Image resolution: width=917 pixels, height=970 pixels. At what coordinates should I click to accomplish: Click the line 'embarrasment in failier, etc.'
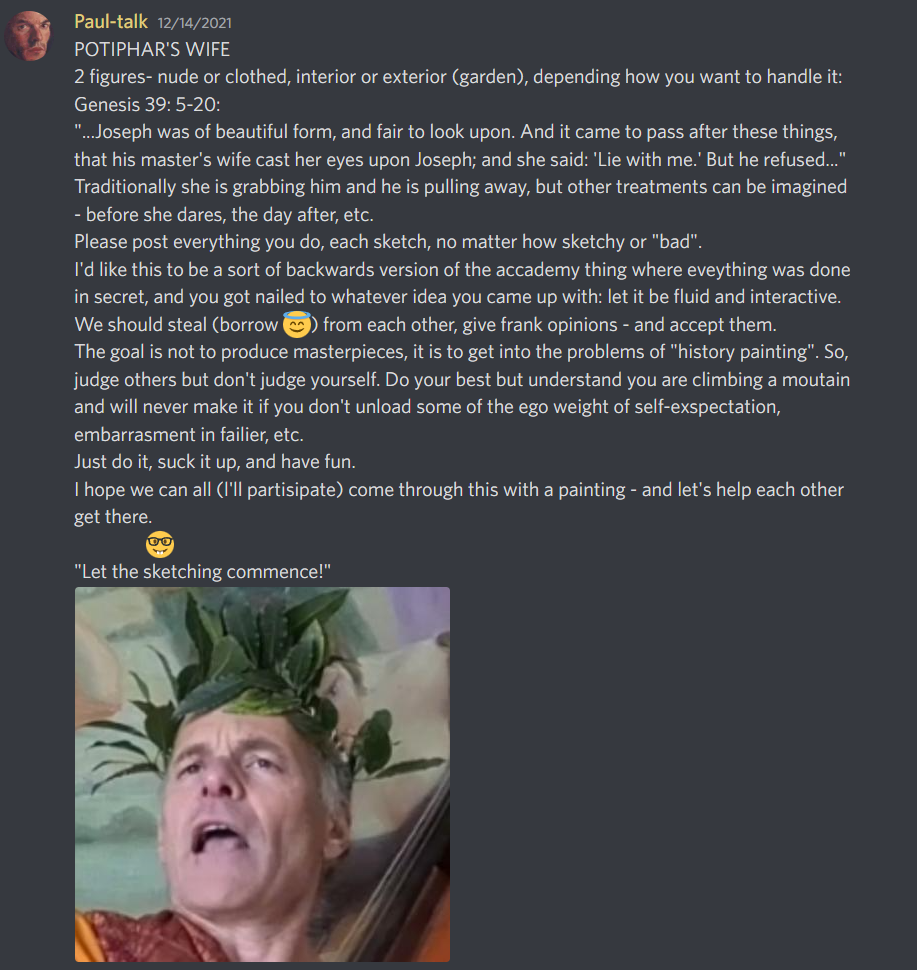click(189, 435)
